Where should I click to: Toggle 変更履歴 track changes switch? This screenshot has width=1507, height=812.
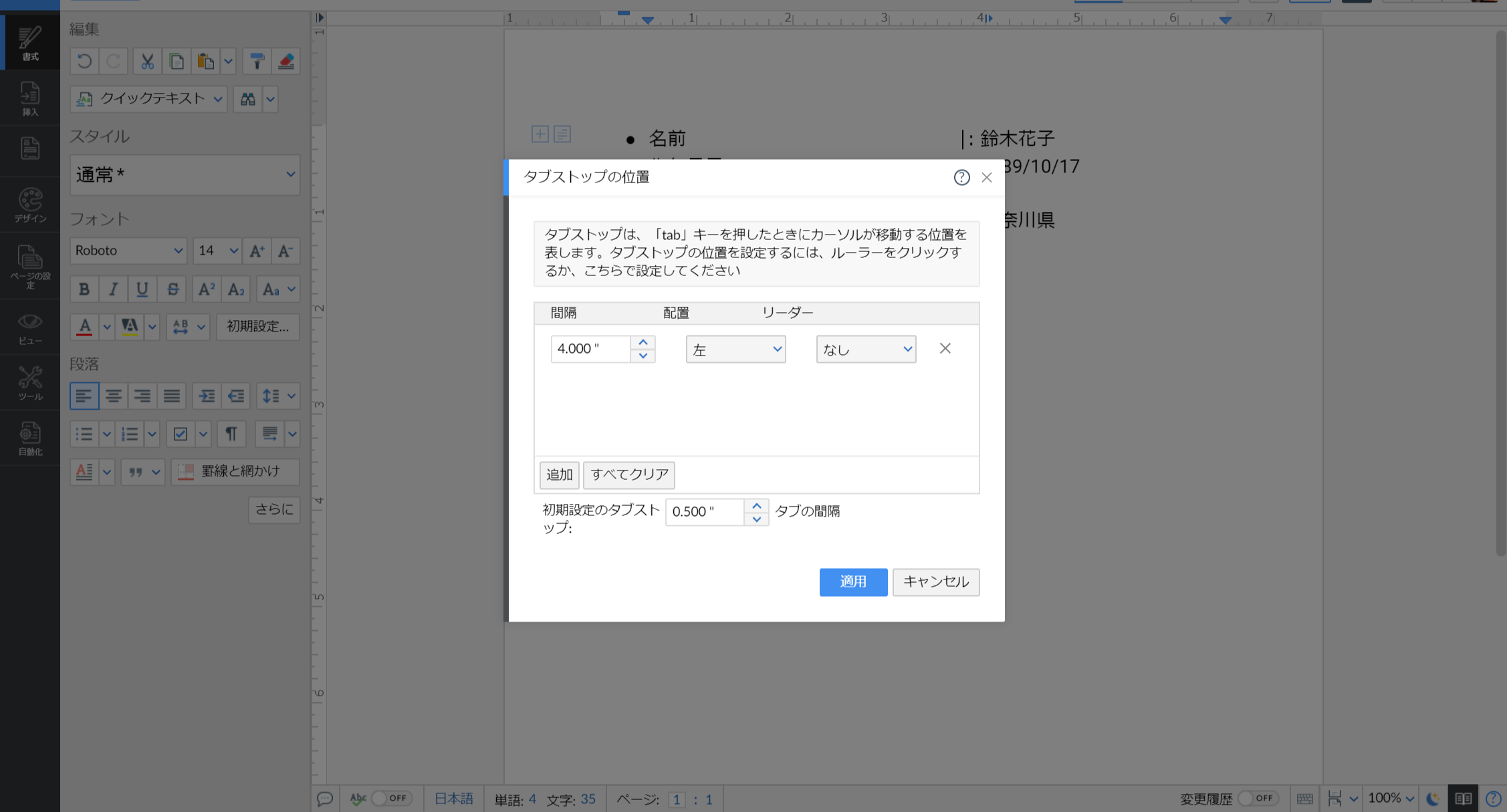point(1257,798)
